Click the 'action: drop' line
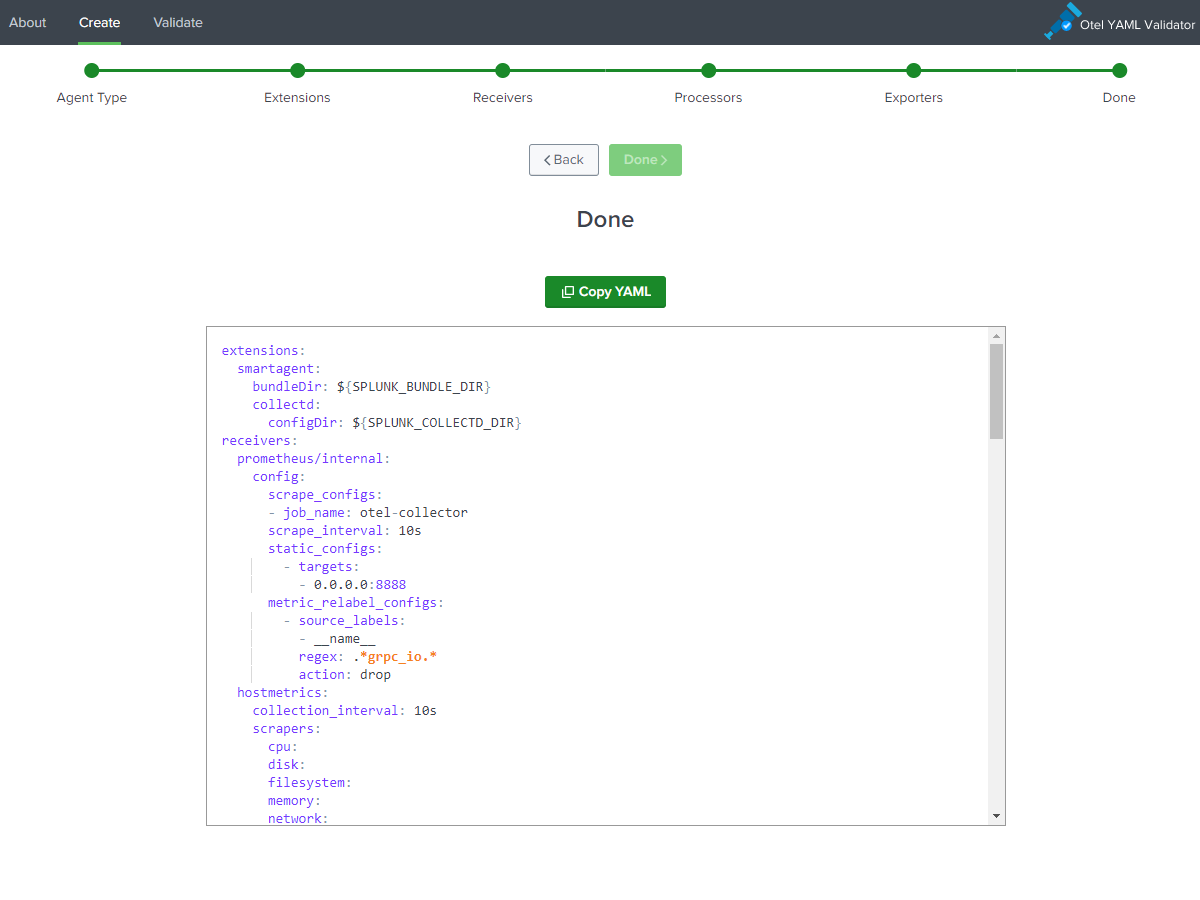 coord(345,675)
